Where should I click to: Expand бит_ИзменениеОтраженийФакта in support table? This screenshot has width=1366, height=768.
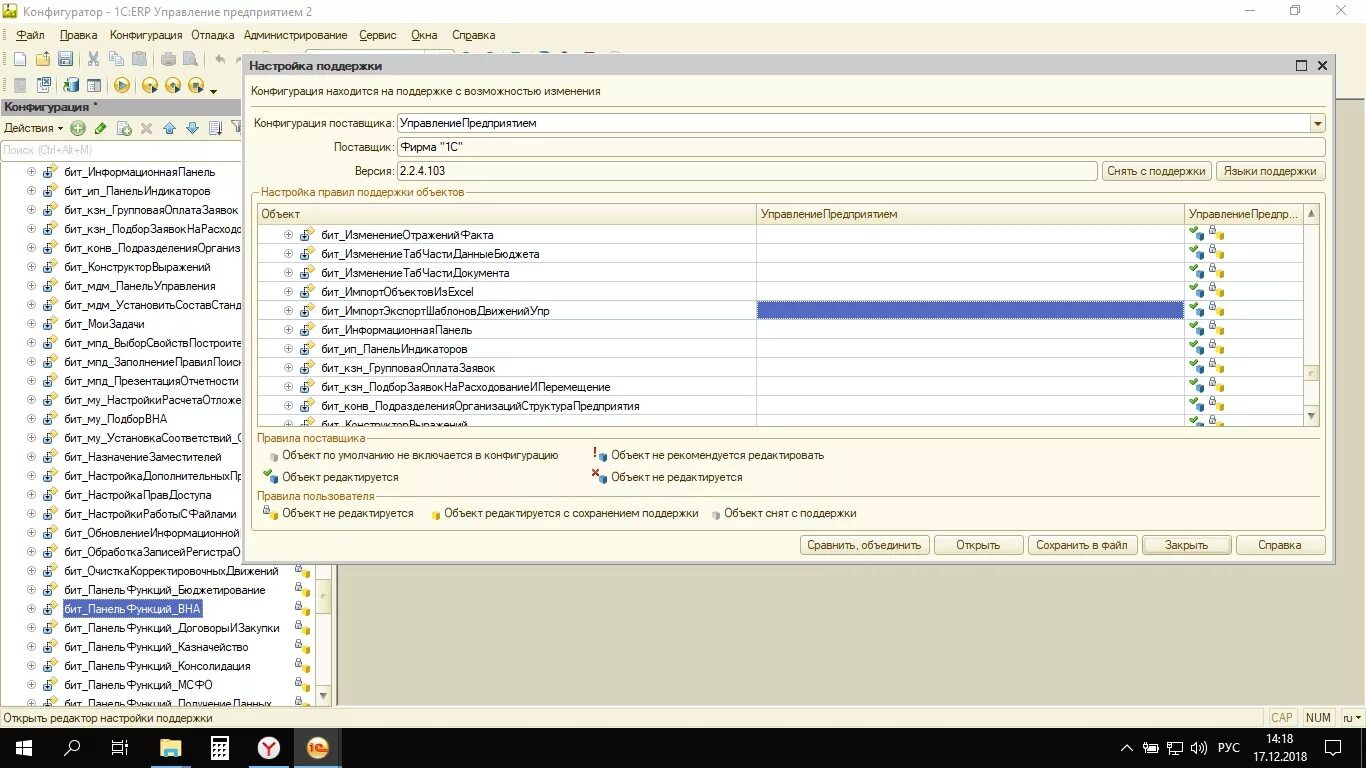pyautogui.click(x=288, y=235)
